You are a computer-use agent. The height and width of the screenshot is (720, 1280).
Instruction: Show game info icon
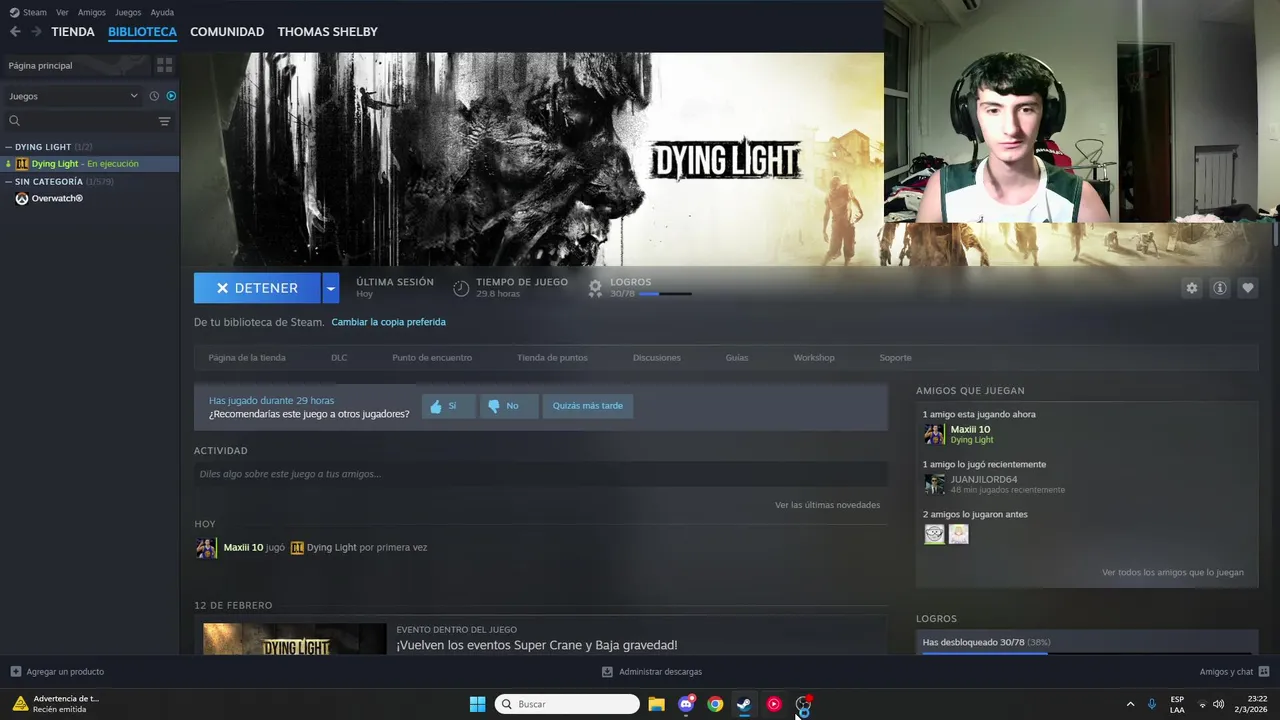[x=1220, y=288]
